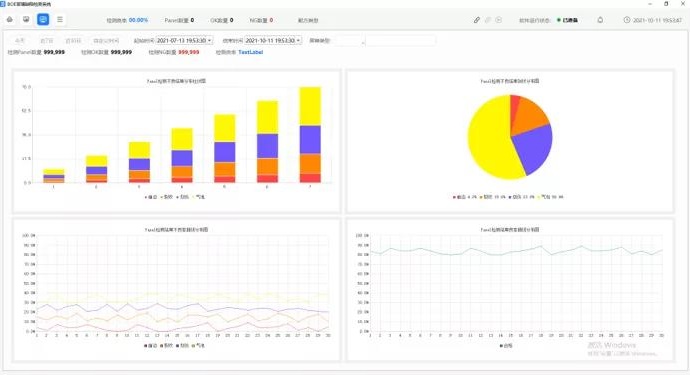Select the second quick time-range filter tab

[x=46, y=40]
